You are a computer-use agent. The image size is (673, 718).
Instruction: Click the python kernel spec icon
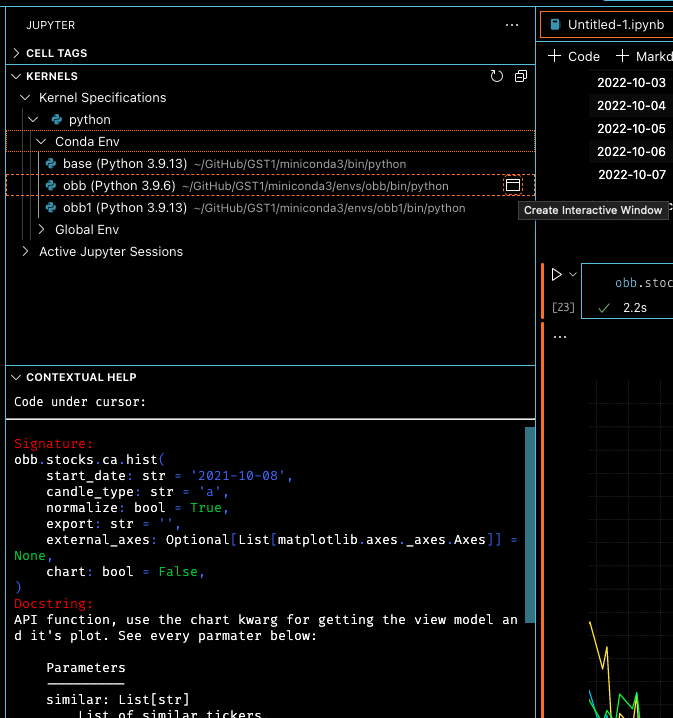(57, 120)
